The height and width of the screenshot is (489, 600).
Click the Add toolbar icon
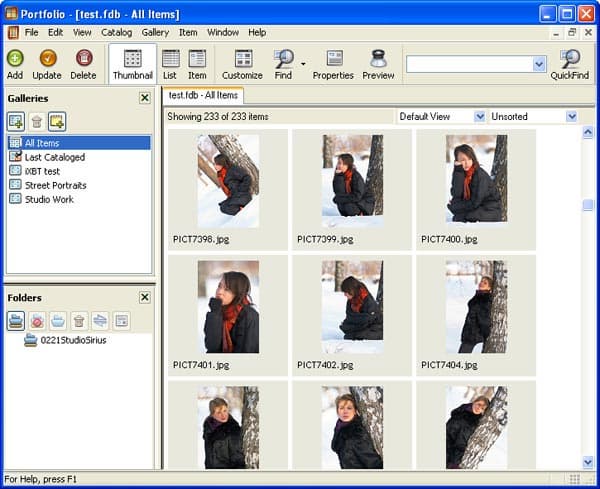click(15, 64)
